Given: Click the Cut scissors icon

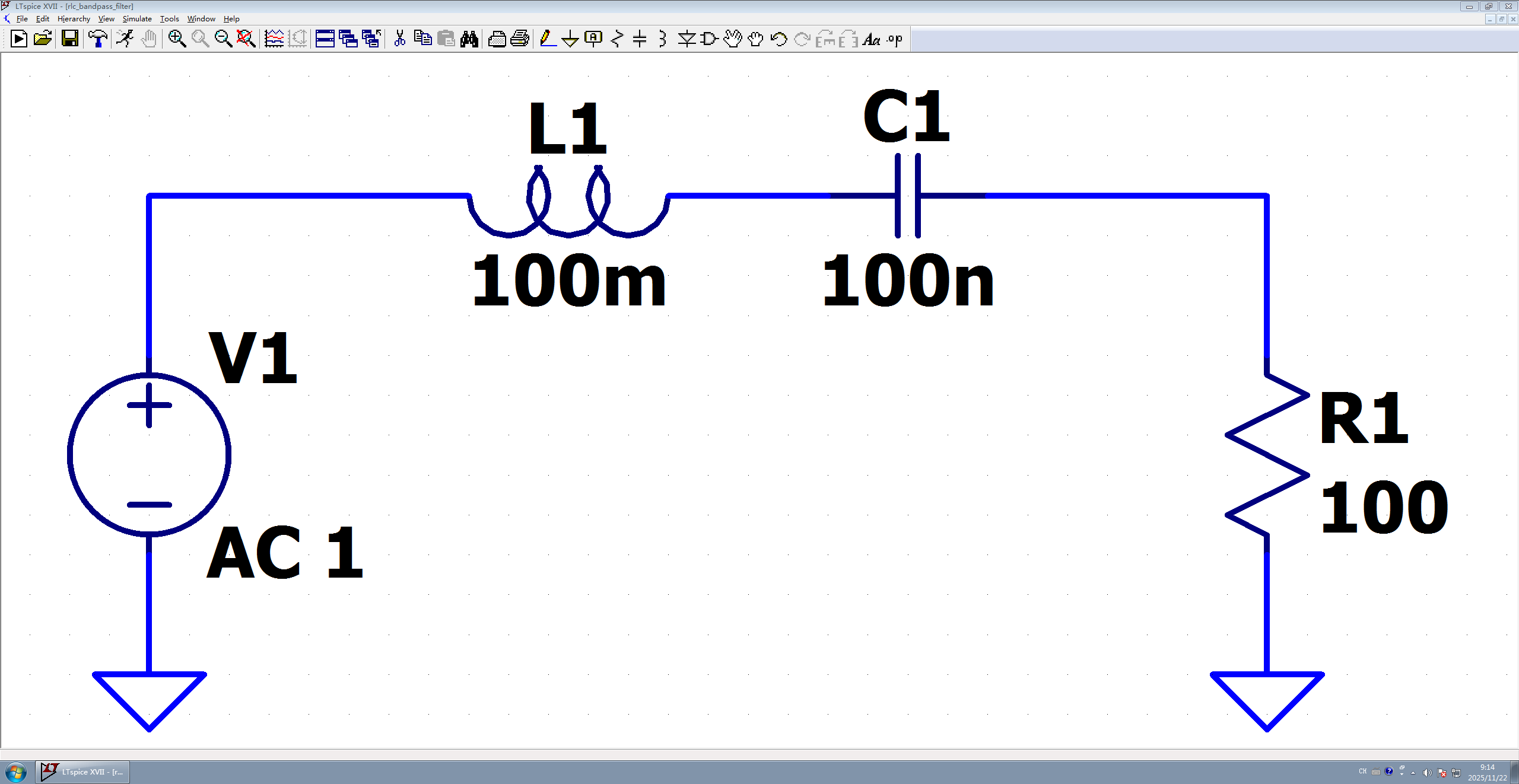Looking at the screenshot, I should point(400,39).
